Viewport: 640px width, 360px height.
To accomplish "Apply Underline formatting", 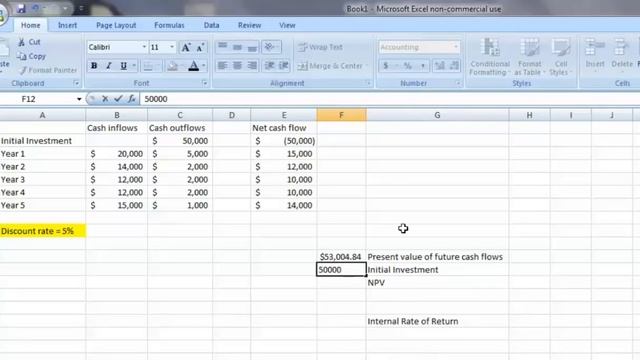I will [x=123, y=66].
